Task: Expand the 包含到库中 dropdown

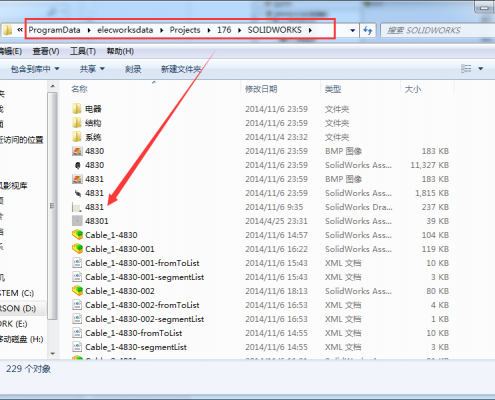Action: pyautogui.click(x=35, y=69)
